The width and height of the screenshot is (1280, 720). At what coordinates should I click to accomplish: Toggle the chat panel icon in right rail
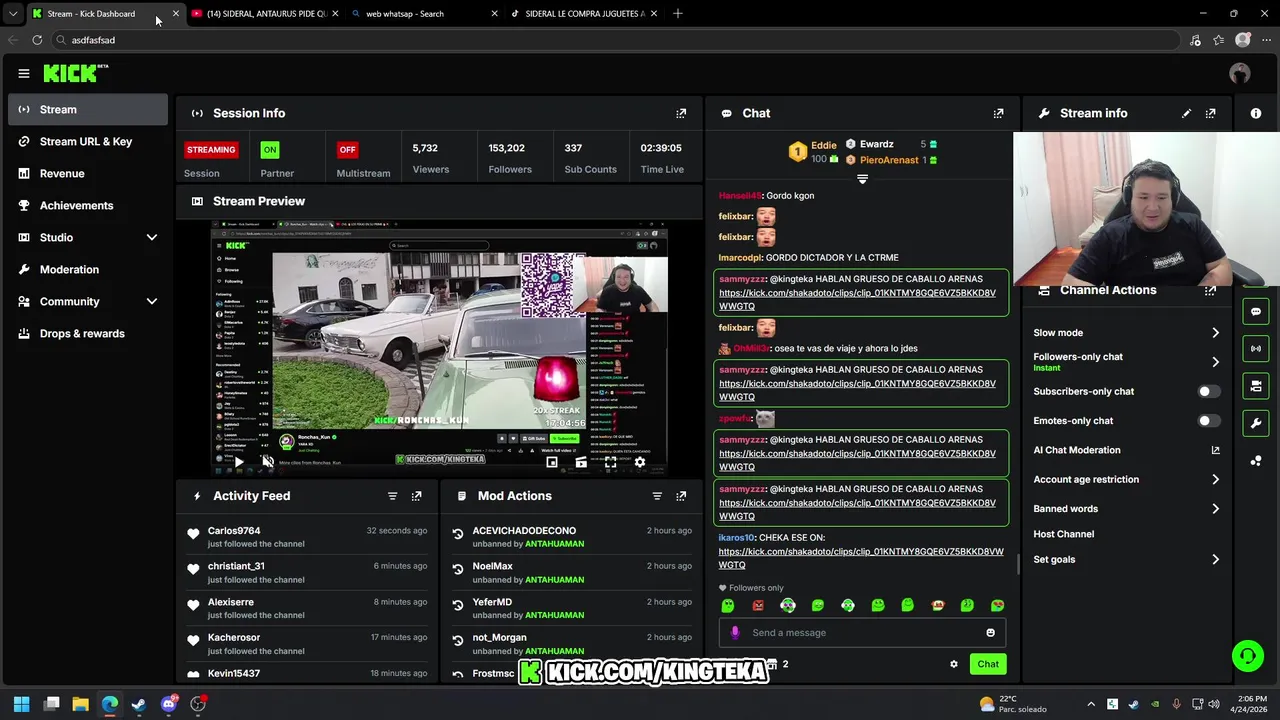pyautogui.click(x=1256, y=311)
